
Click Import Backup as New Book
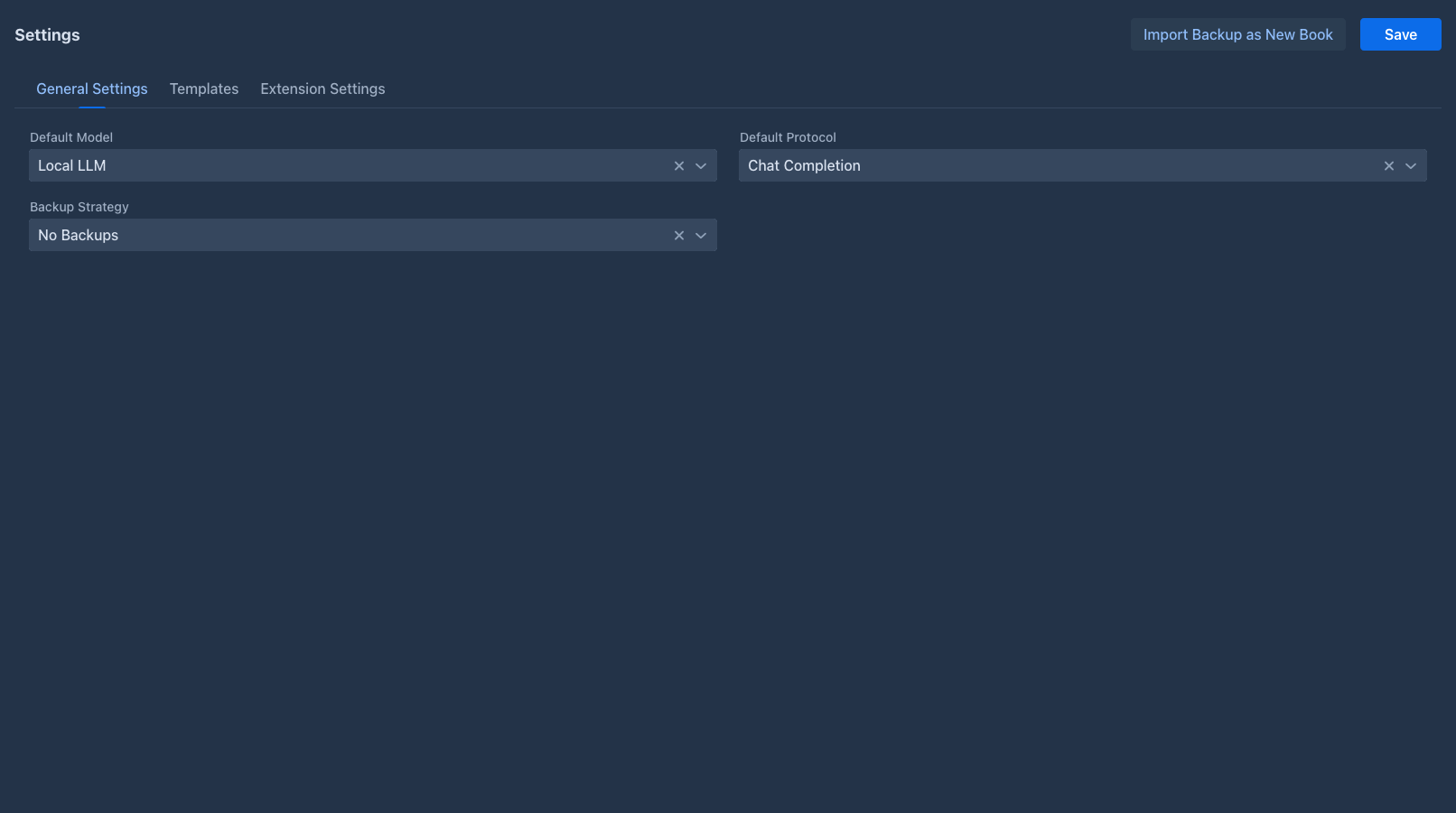1238,34
